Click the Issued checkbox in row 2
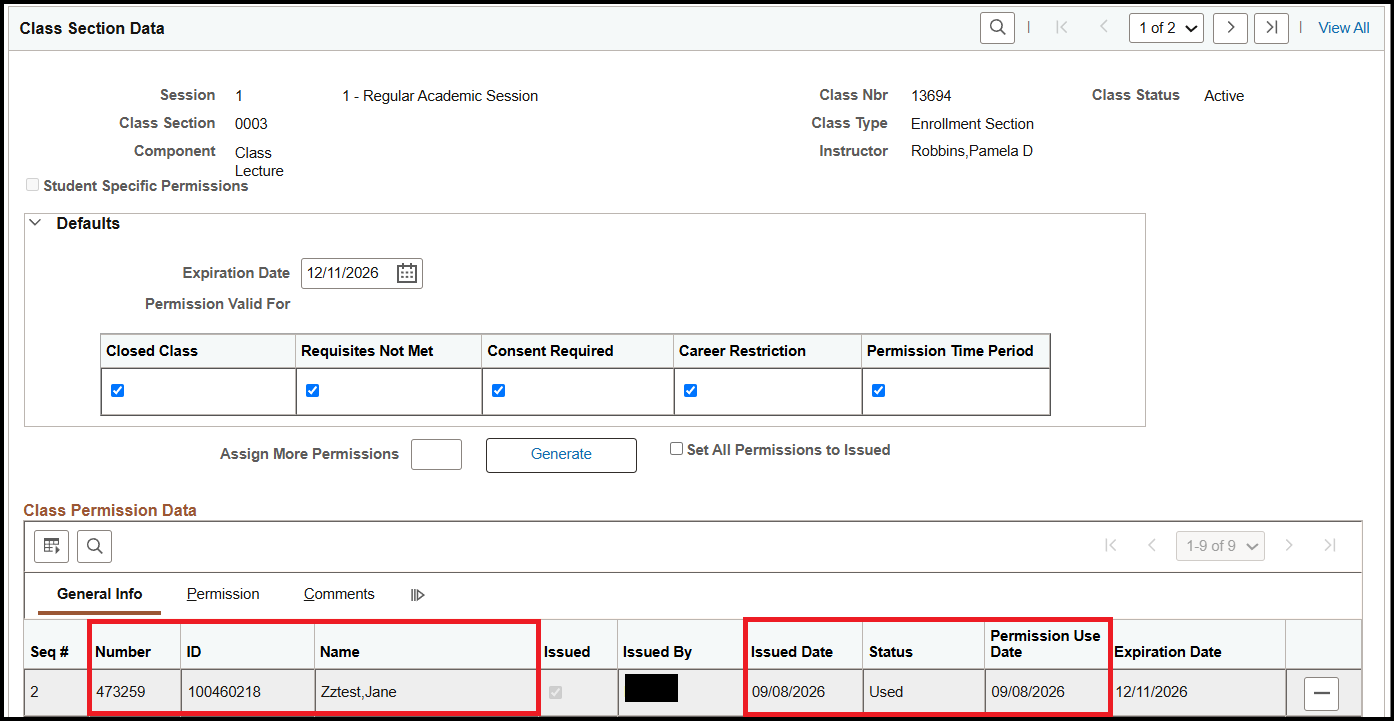This screenshot has height=721, width=1394. pyautogui.click(x=557, y=692)
